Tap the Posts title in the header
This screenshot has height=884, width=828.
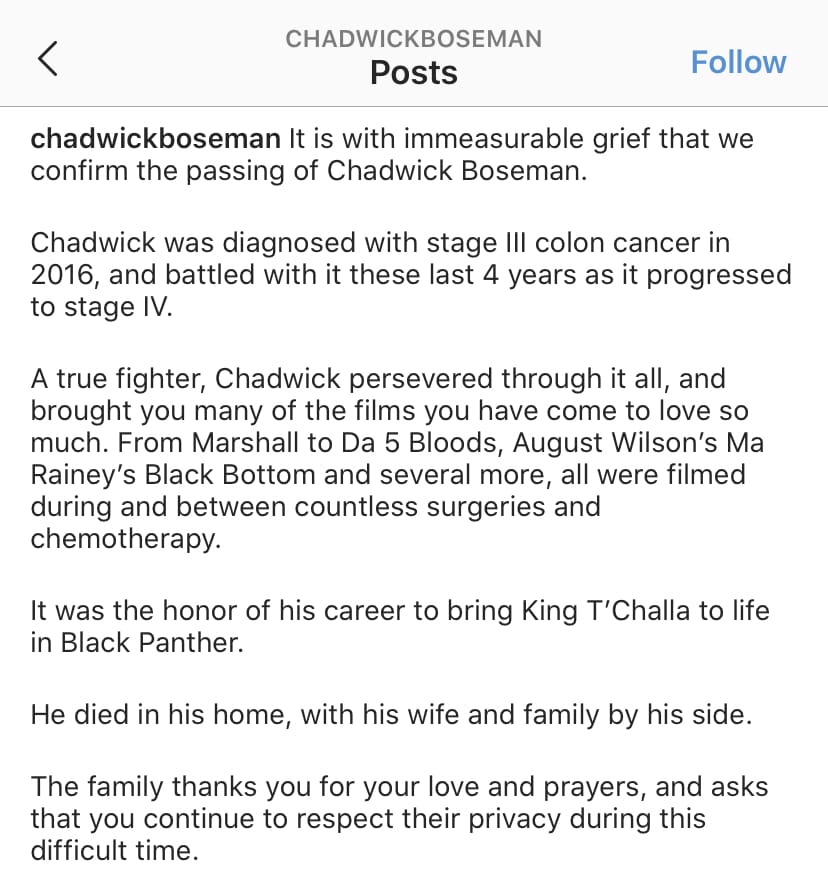click(413, 73)
